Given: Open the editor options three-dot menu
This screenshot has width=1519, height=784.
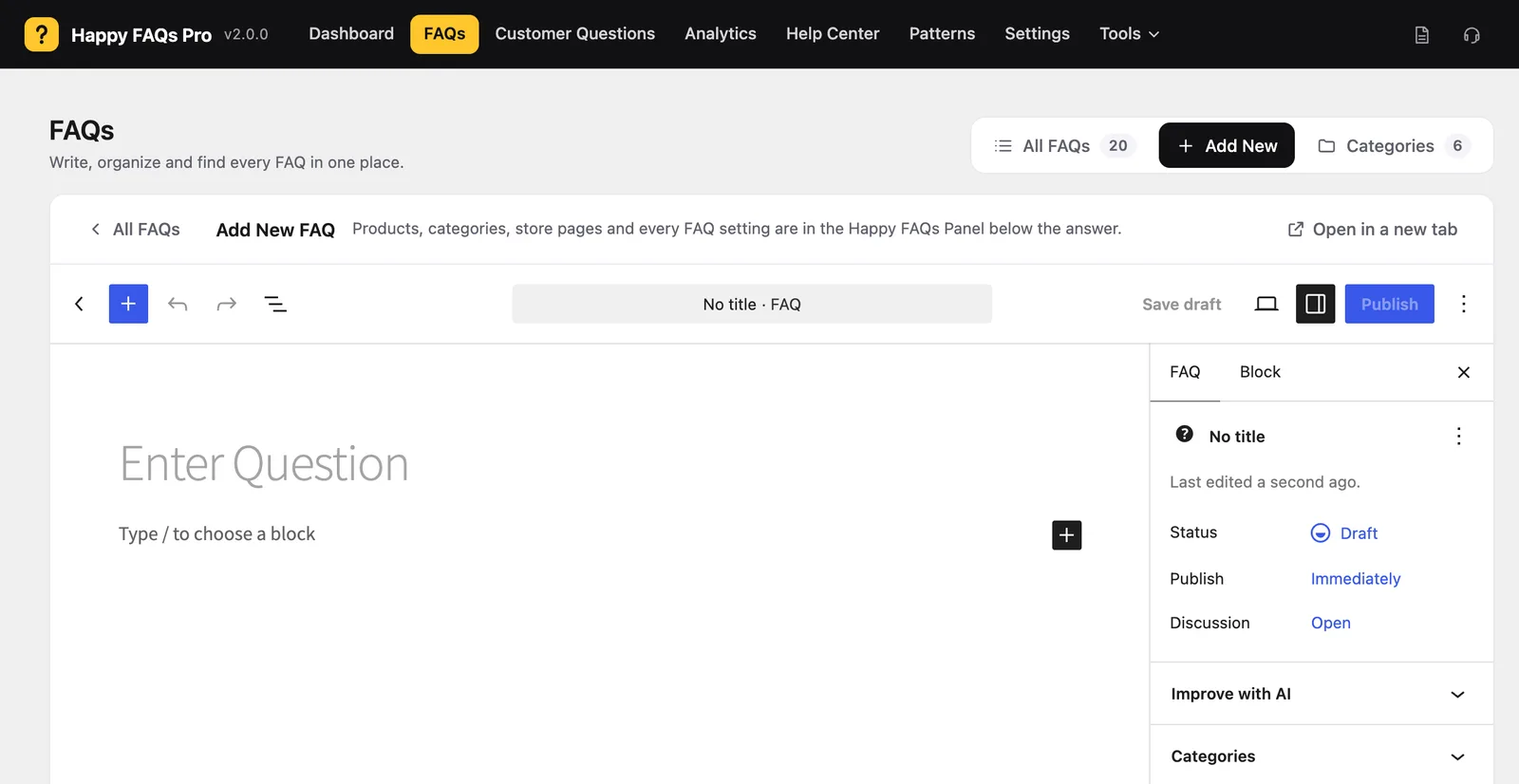Looking at the screenshot, I should point(1463,304).
